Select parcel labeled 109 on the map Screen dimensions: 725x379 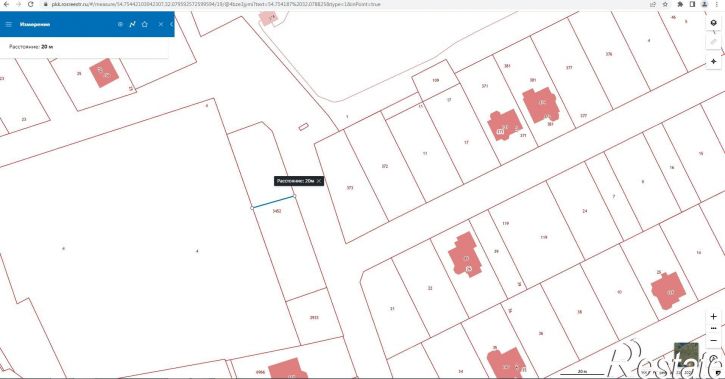coord(436,80)
